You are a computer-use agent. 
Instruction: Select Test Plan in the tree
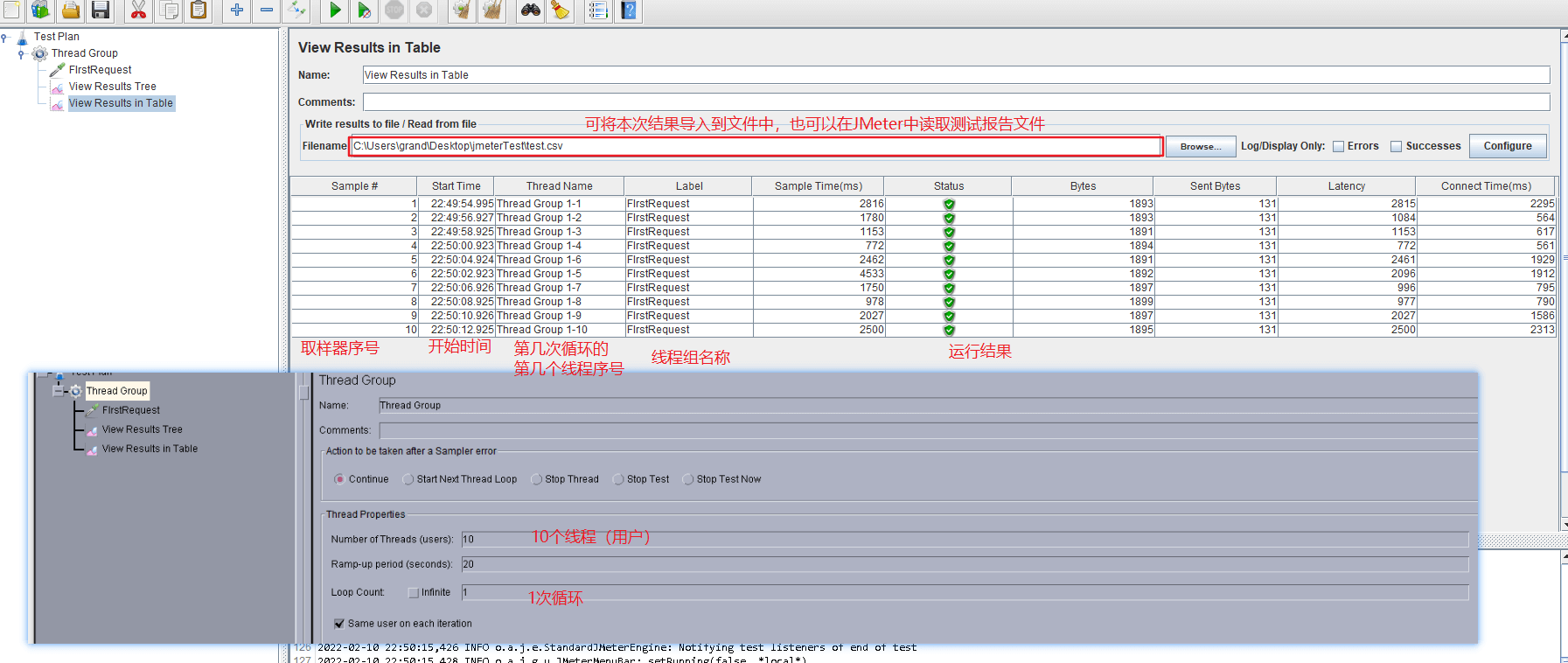[x=57, y=37]
